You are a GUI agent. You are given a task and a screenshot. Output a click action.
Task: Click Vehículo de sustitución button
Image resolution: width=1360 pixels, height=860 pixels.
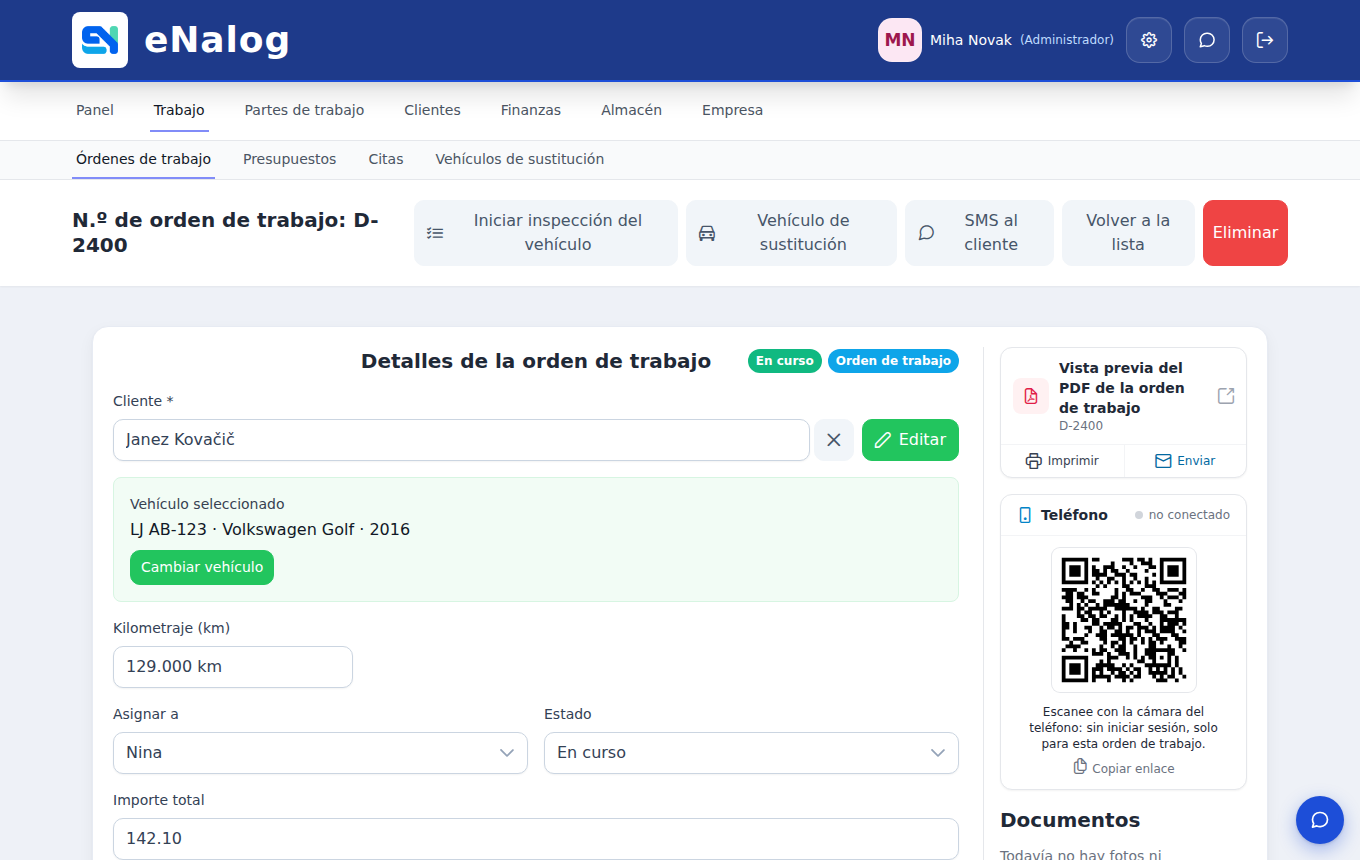pos(791,233)
